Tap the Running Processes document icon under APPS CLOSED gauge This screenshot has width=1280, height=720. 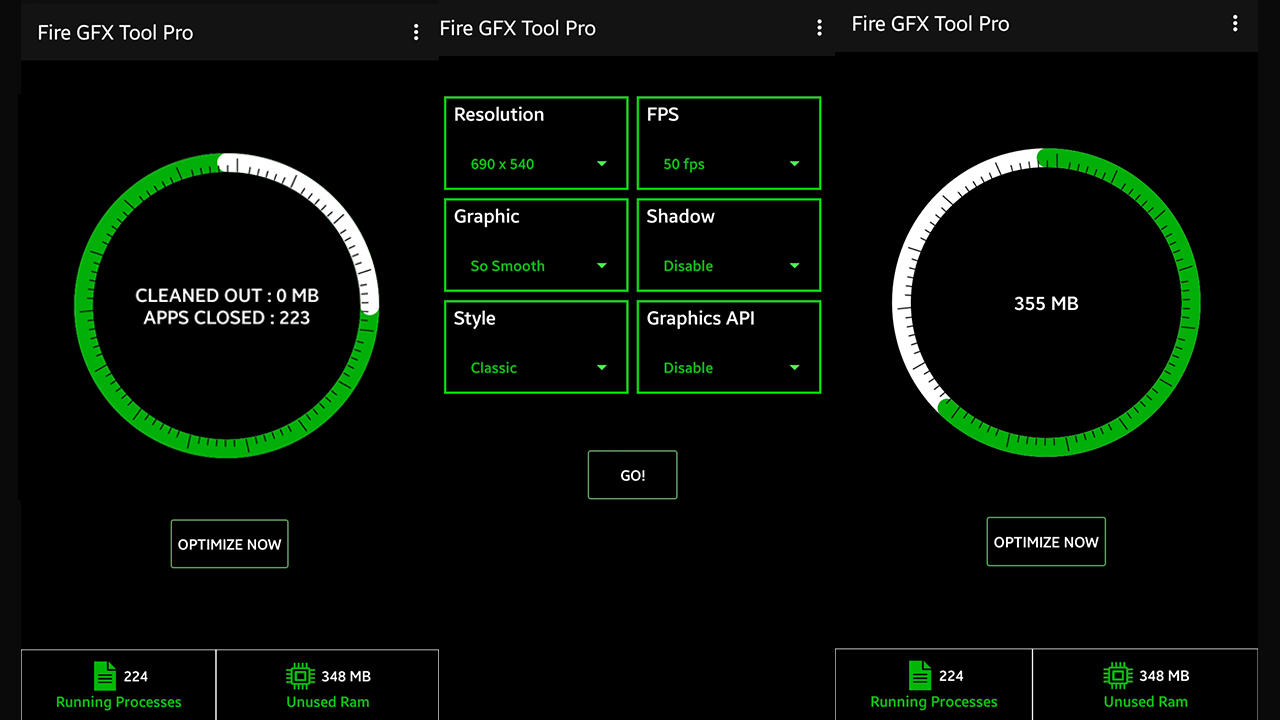click(105, 677)
